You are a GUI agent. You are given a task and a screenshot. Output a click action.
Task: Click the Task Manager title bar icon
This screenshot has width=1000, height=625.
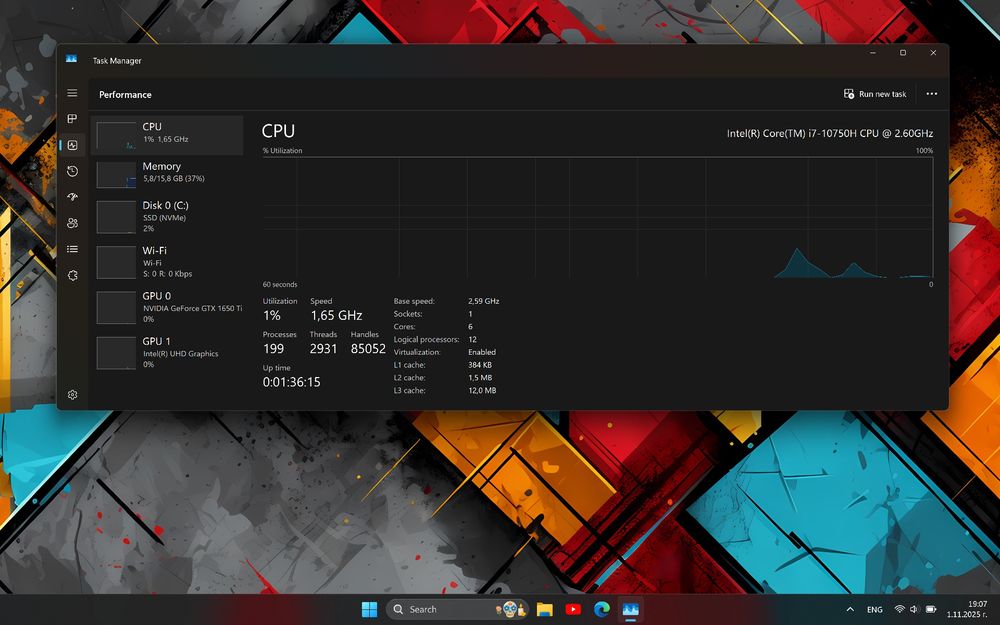click(x=71, y=59)
